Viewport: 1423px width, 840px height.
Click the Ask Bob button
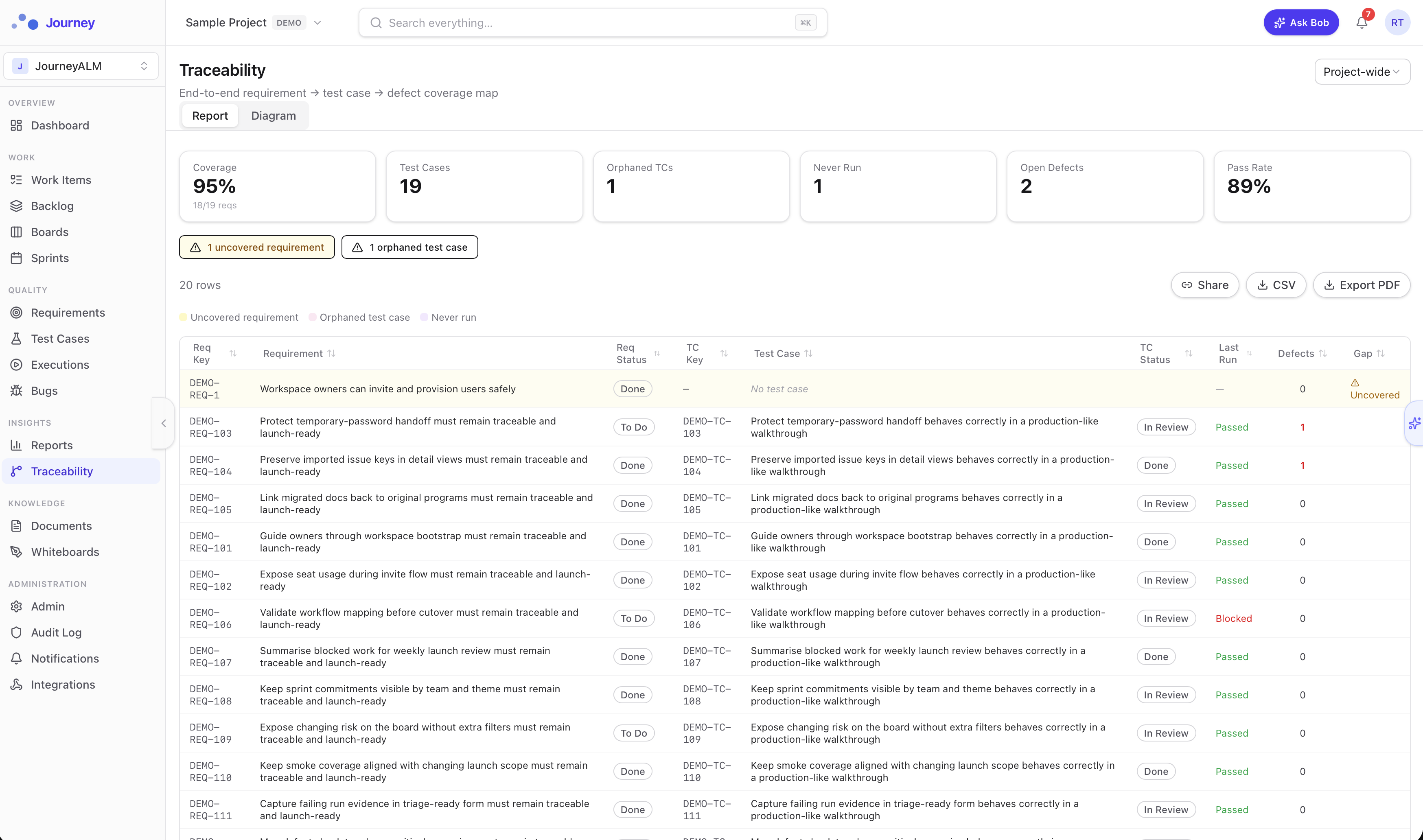[1301, 23]
